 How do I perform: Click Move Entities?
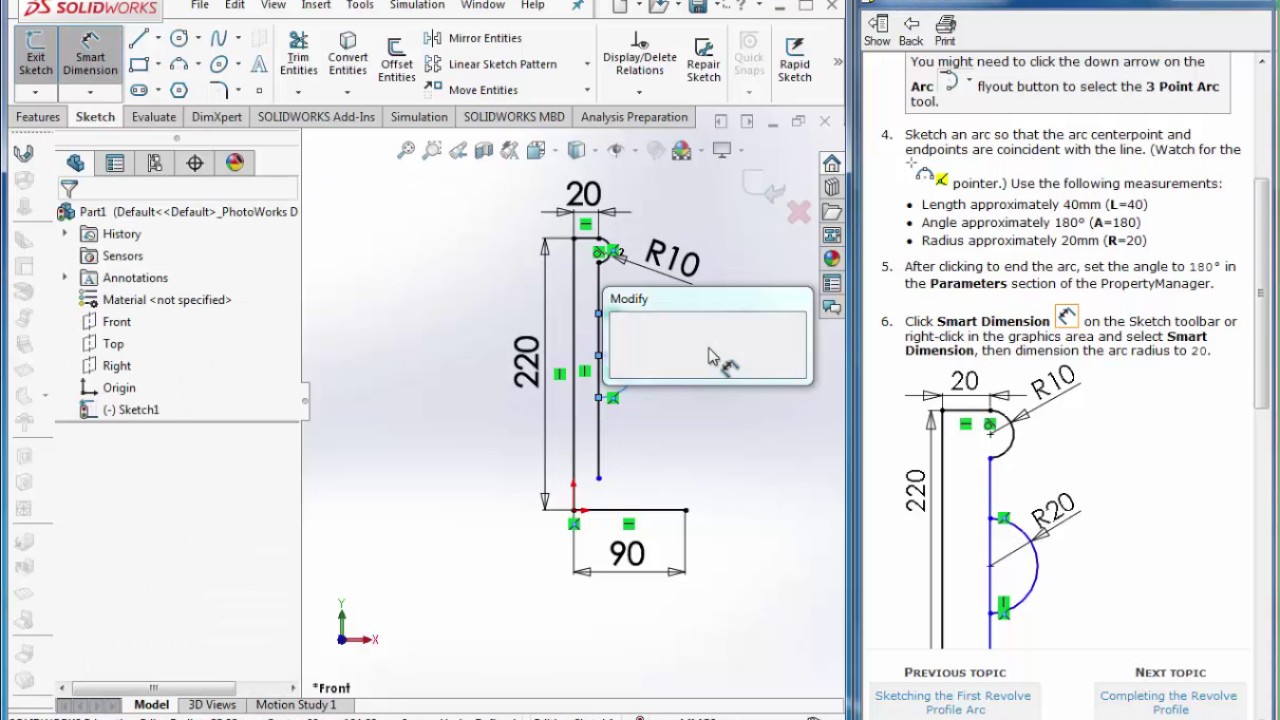[x=471, y=90]
